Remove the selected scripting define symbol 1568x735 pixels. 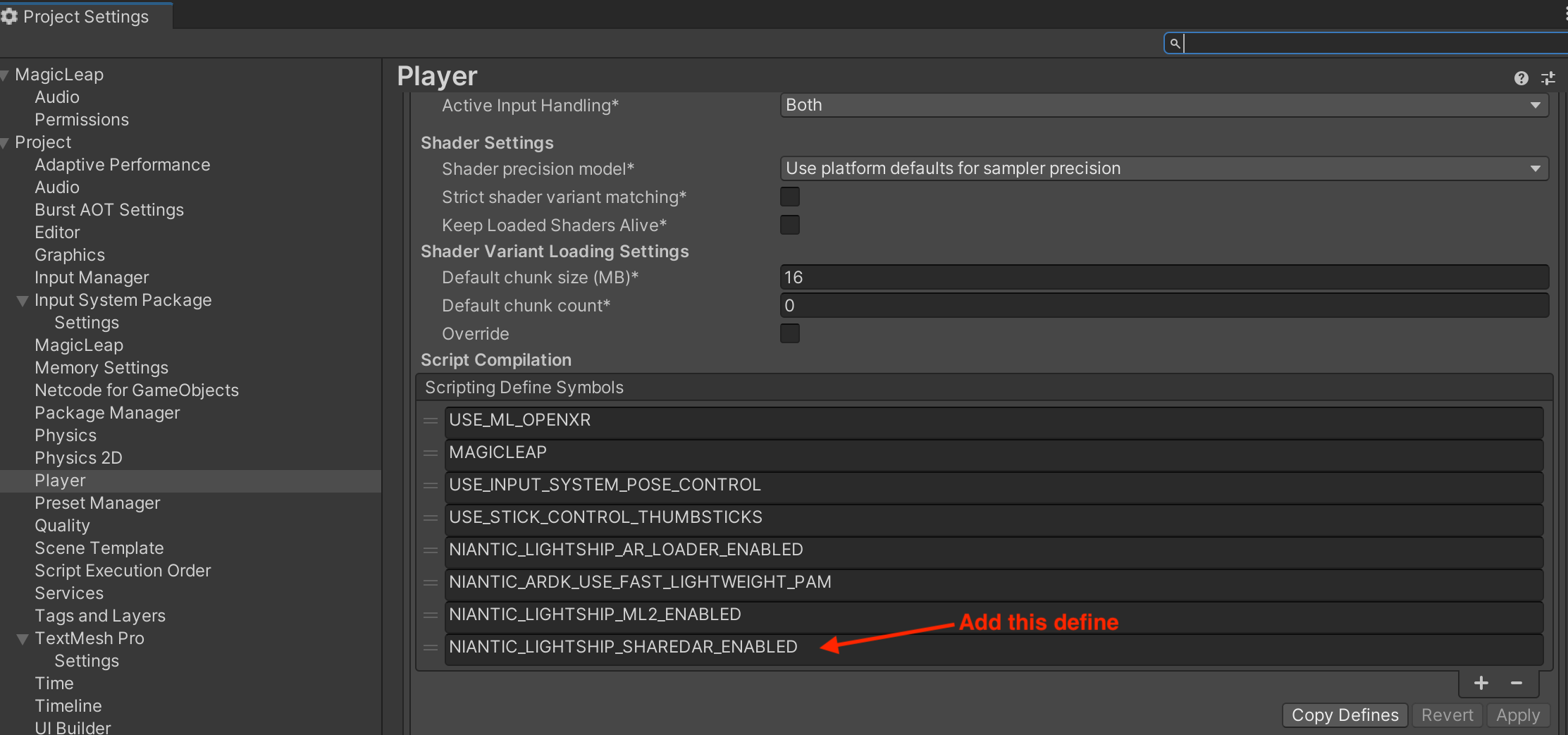tap(1517, 683)
